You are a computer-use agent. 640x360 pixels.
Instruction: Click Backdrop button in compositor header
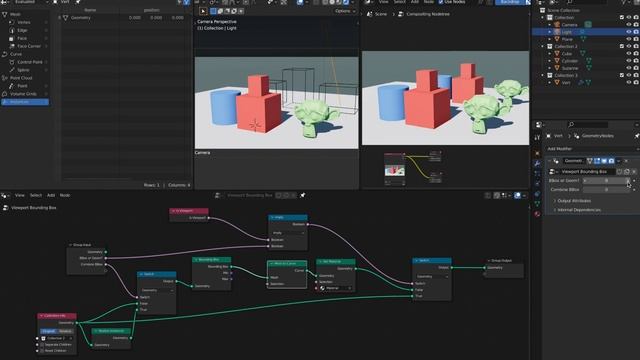point(510,2)
